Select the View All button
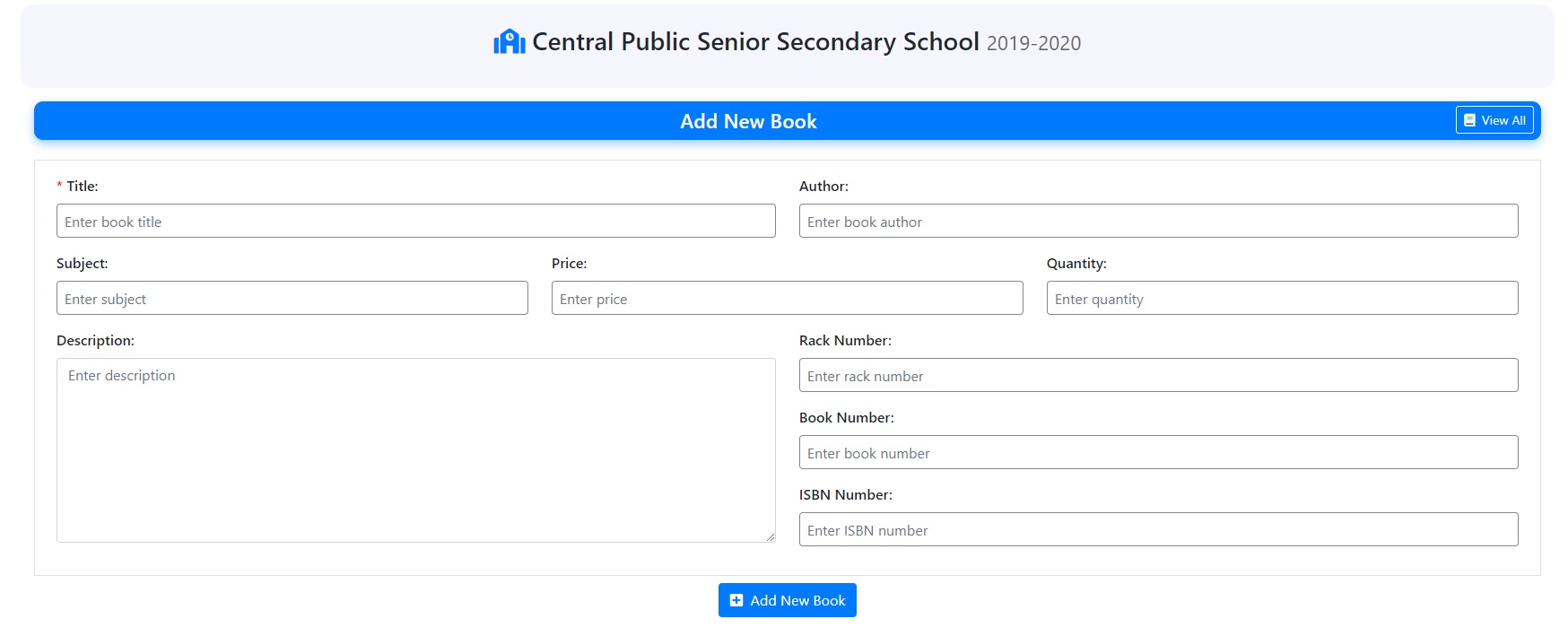This screenshot has height=636, width=1568. coord(1494,118)
